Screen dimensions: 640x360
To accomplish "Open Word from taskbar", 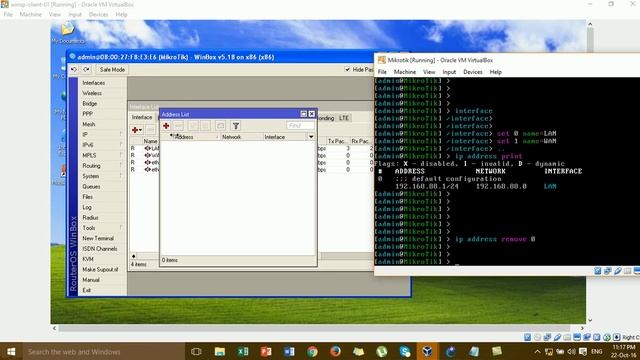I will tap(289, 351).
